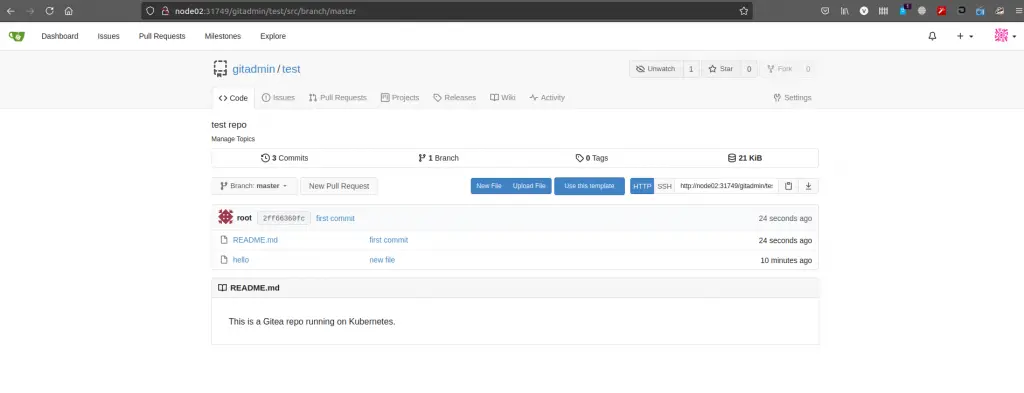Open the gitadmin owner link

coord(253,69)
